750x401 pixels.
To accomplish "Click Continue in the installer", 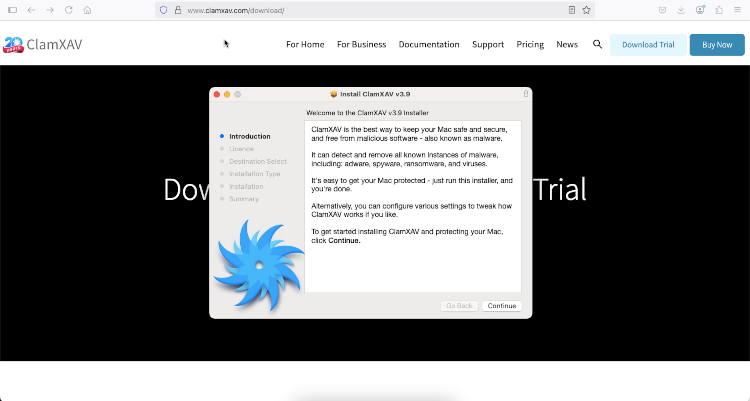I will [x=502, y=306].
